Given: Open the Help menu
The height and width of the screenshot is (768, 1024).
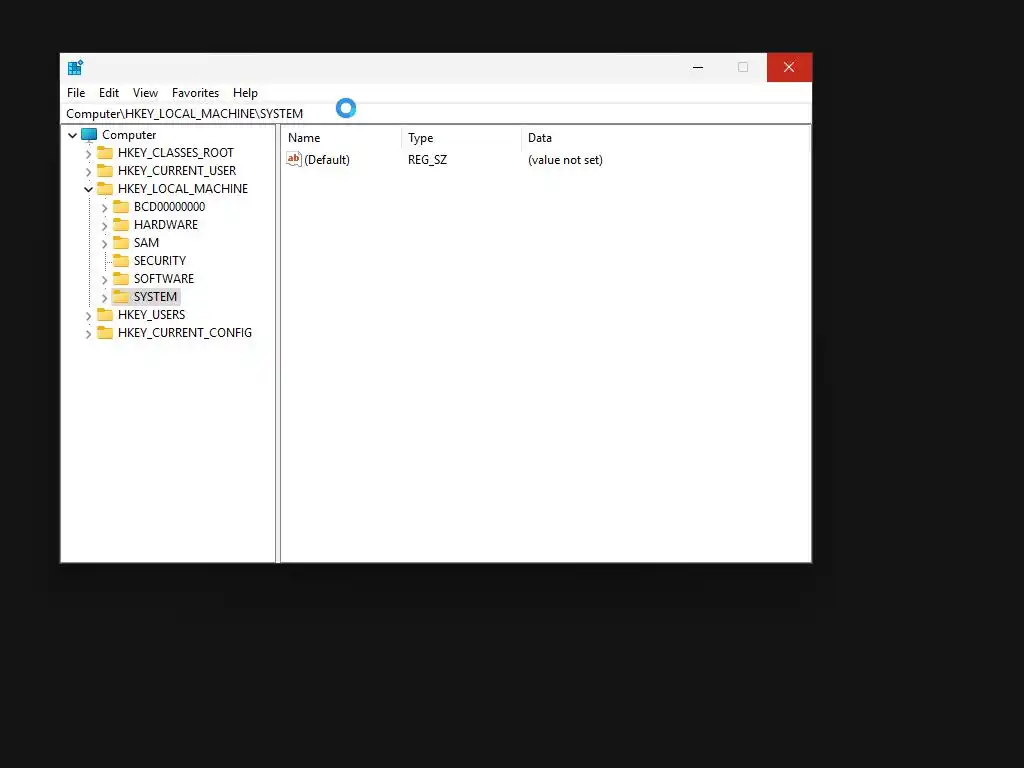Looking at the screenshot, I should 245,93.
